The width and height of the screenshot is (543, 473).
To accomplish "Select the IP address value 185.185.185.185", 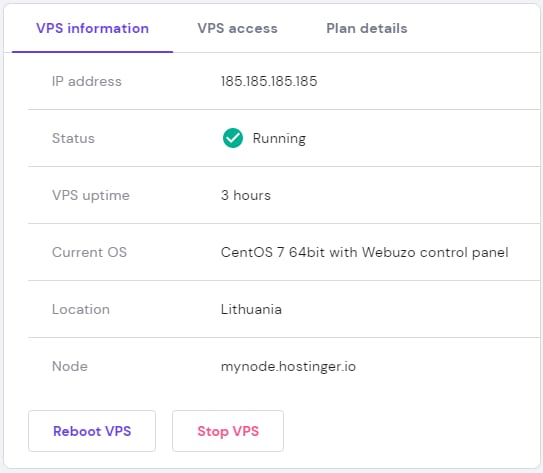I will (269, 81).
